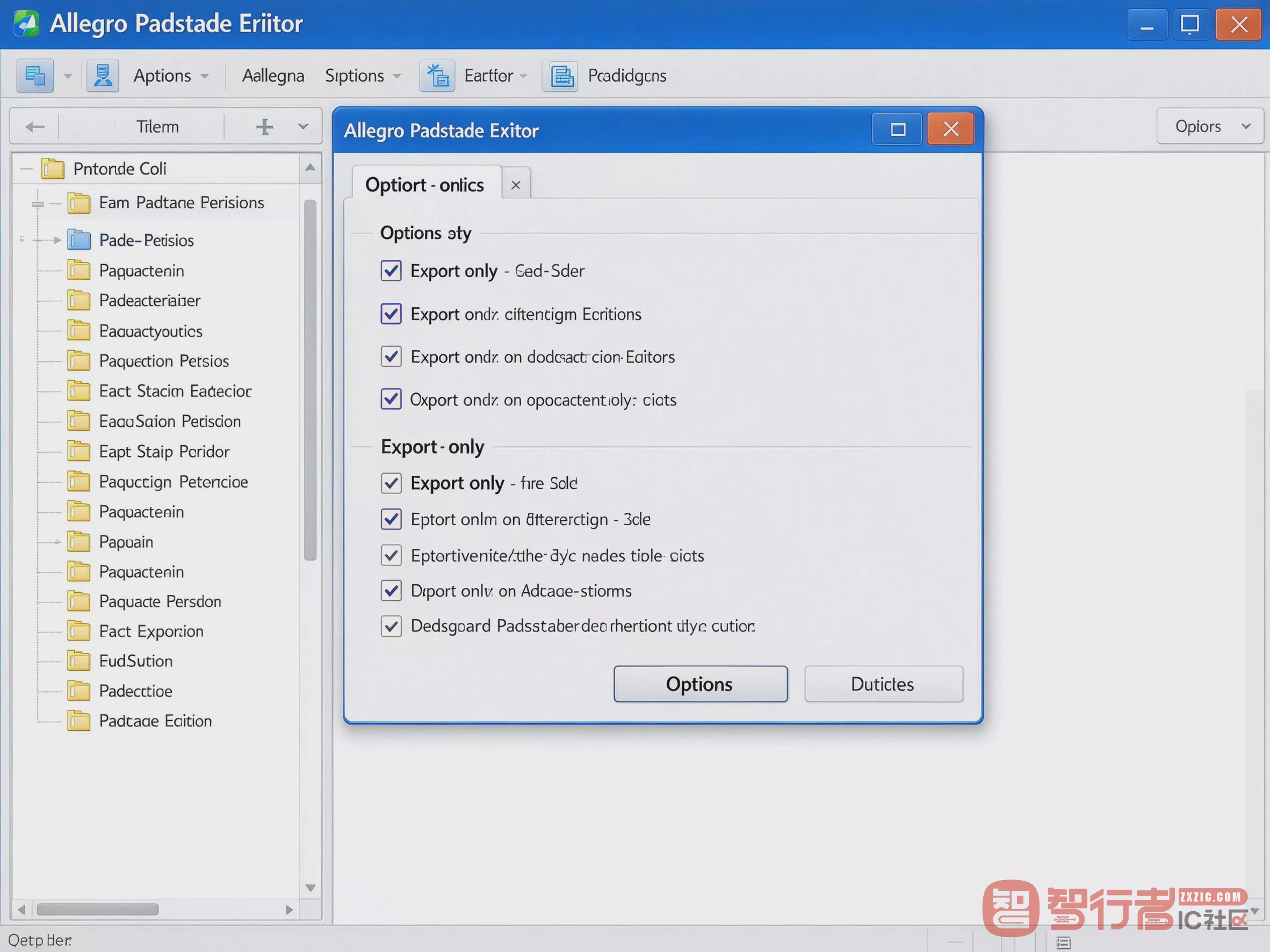This screenshot has width=1270, height=952.
Task: Toggle Dport only on Adcage-stiorms checkbox
Action: [391, 591]
